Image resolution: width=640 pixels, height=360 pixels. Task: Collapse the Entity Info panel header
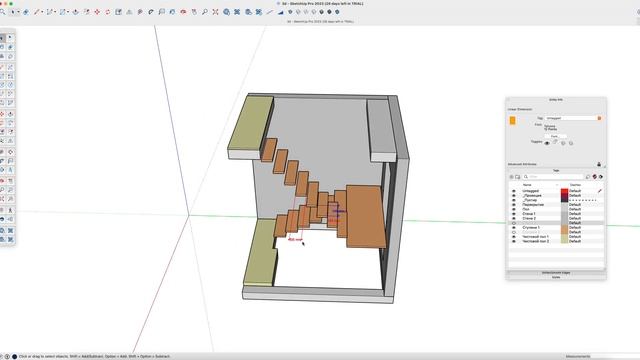point(556,100)
